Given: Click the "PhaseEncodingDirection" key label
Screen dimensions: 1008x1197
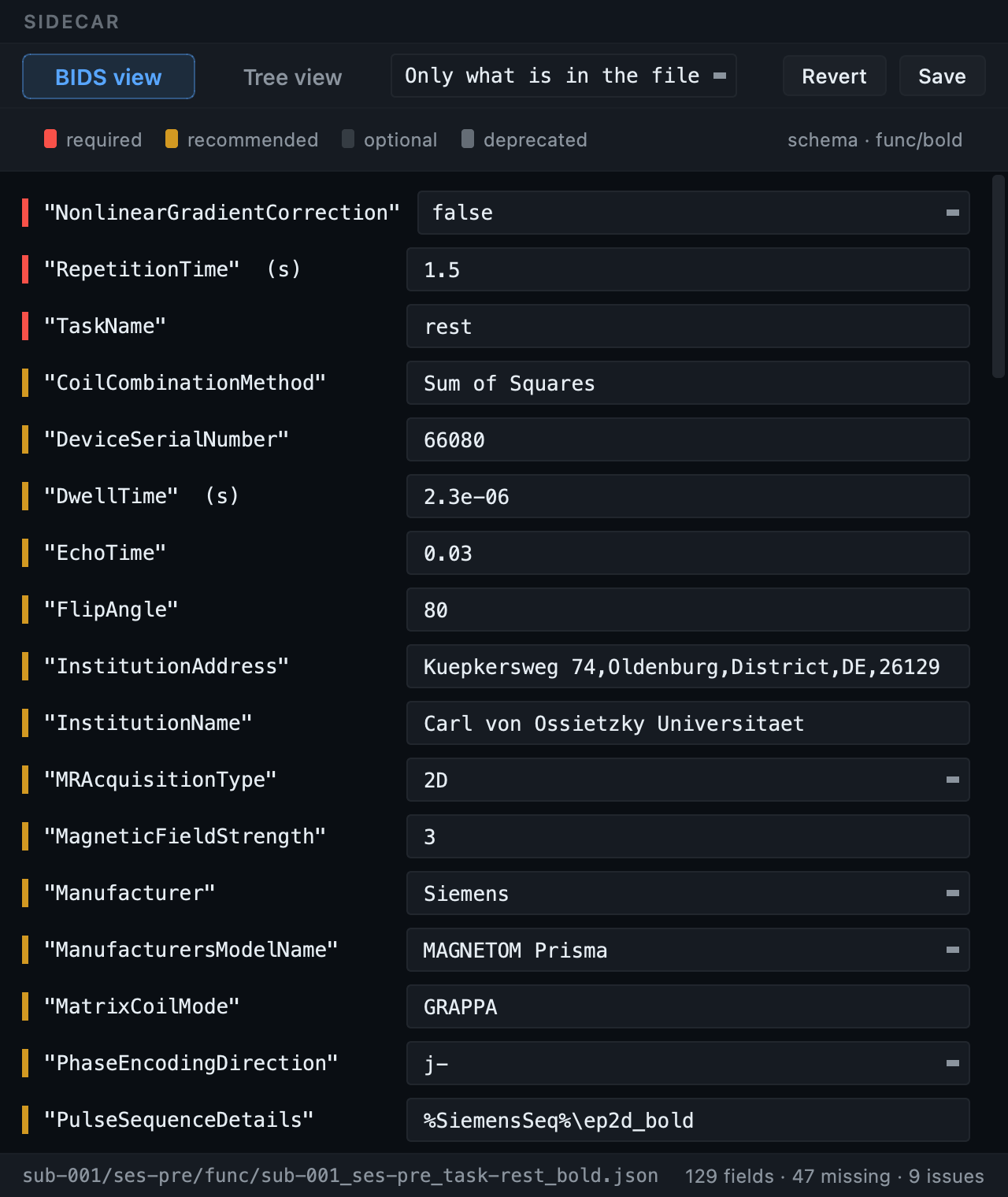Looking at the screenshot, I should click(191, 1063).
